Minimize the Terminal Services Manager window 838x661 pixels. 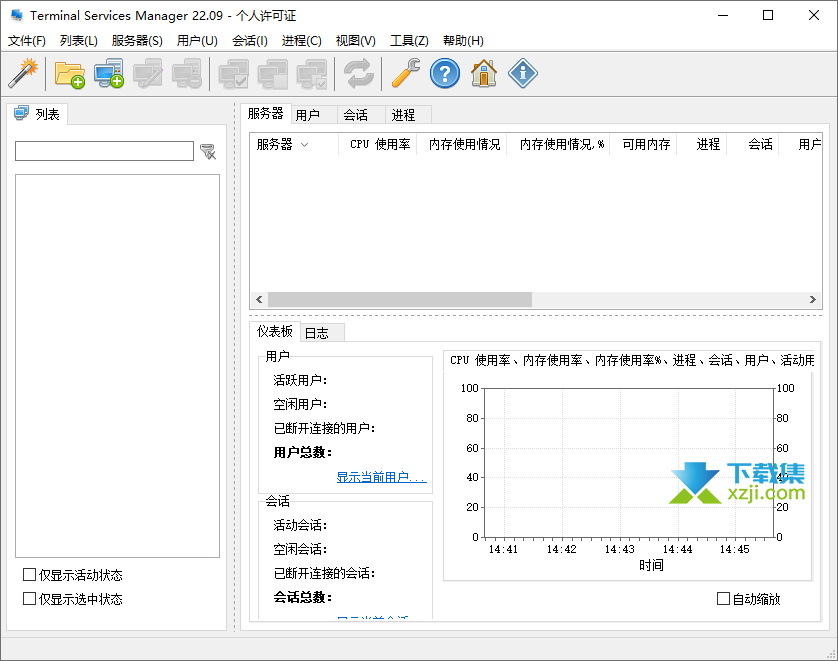click(723, 15)
